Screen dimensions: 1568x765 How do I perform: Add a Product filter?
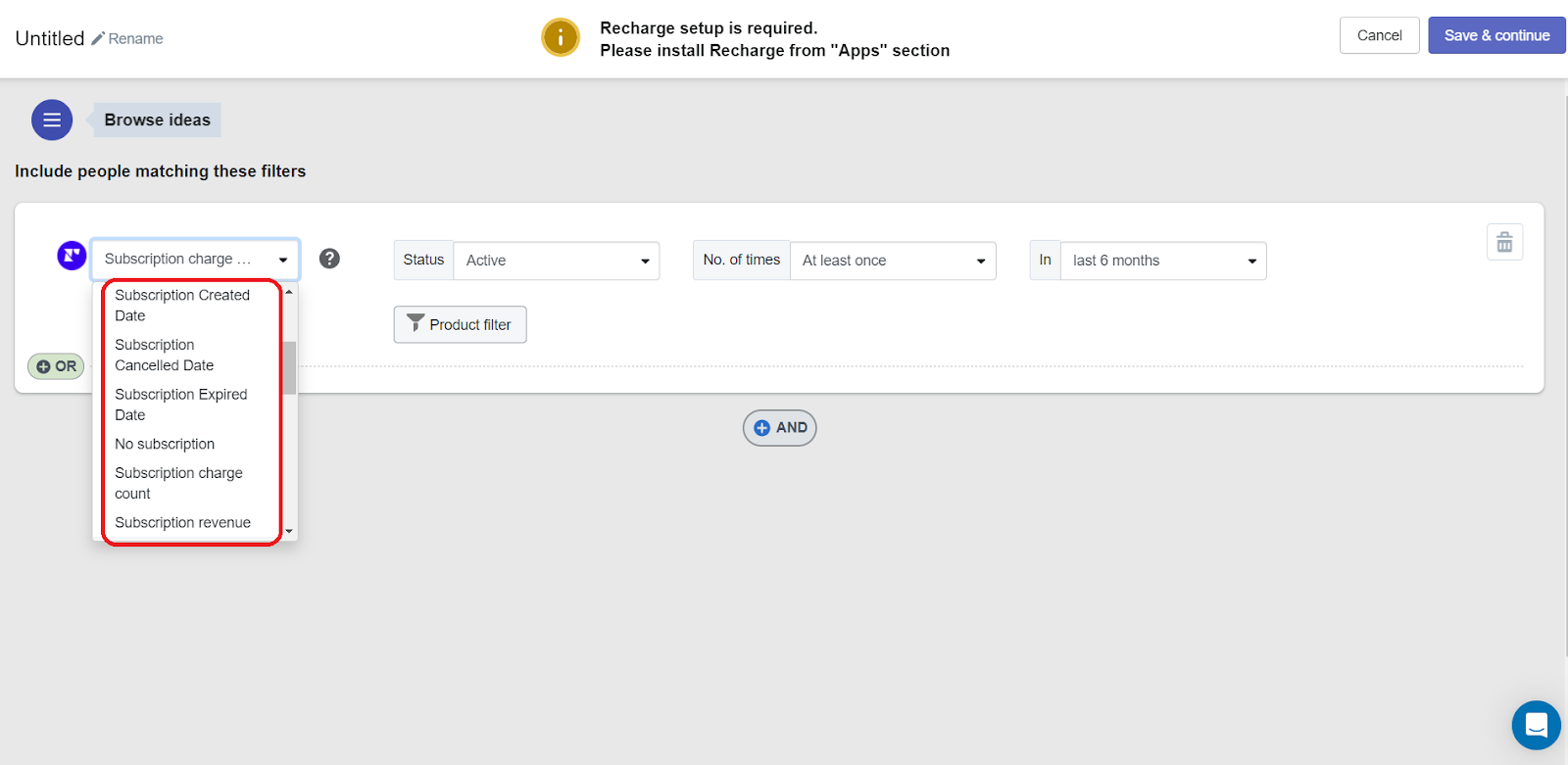[460, 324]
